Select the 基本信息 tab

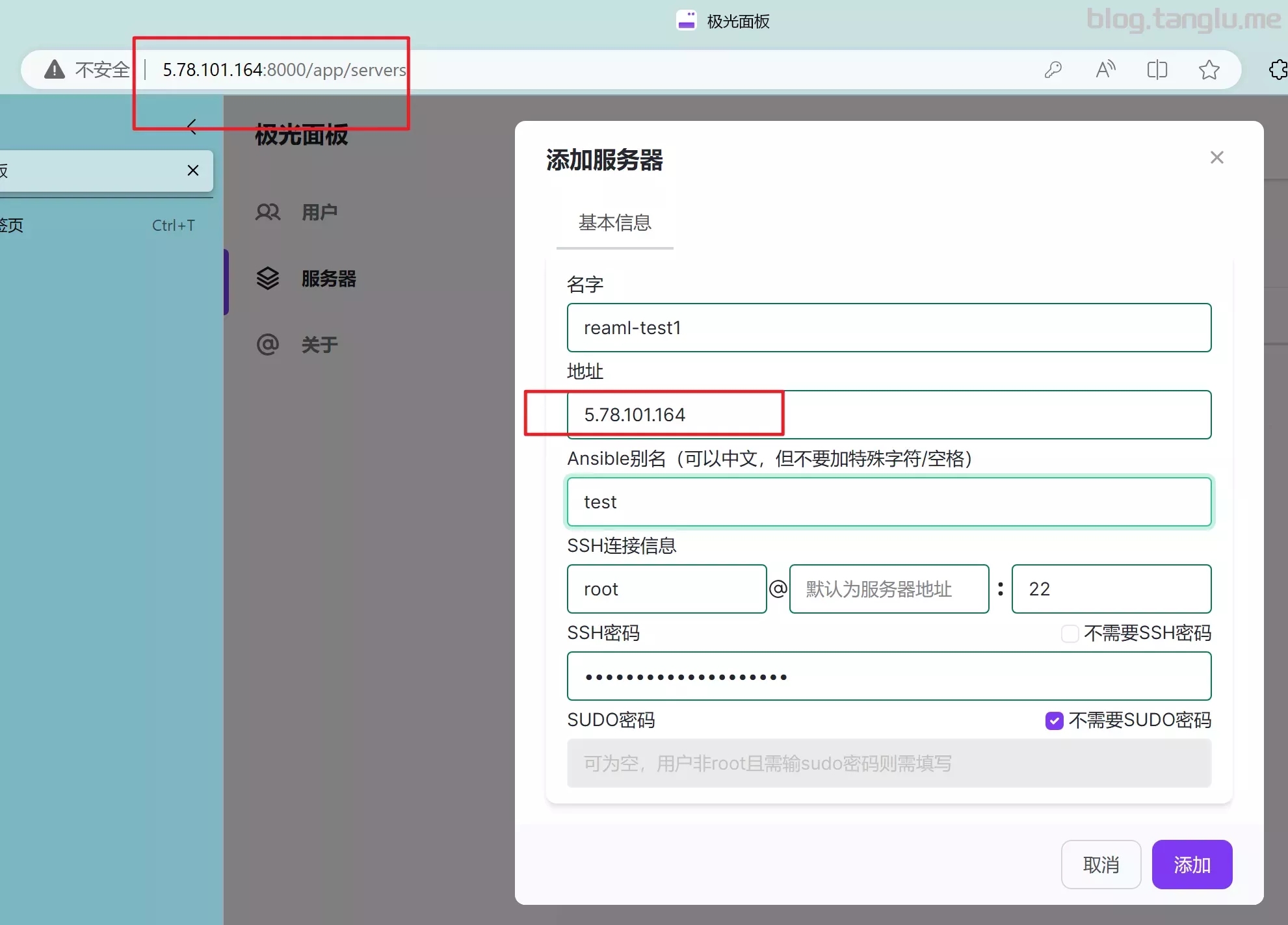tap(614, 223)
